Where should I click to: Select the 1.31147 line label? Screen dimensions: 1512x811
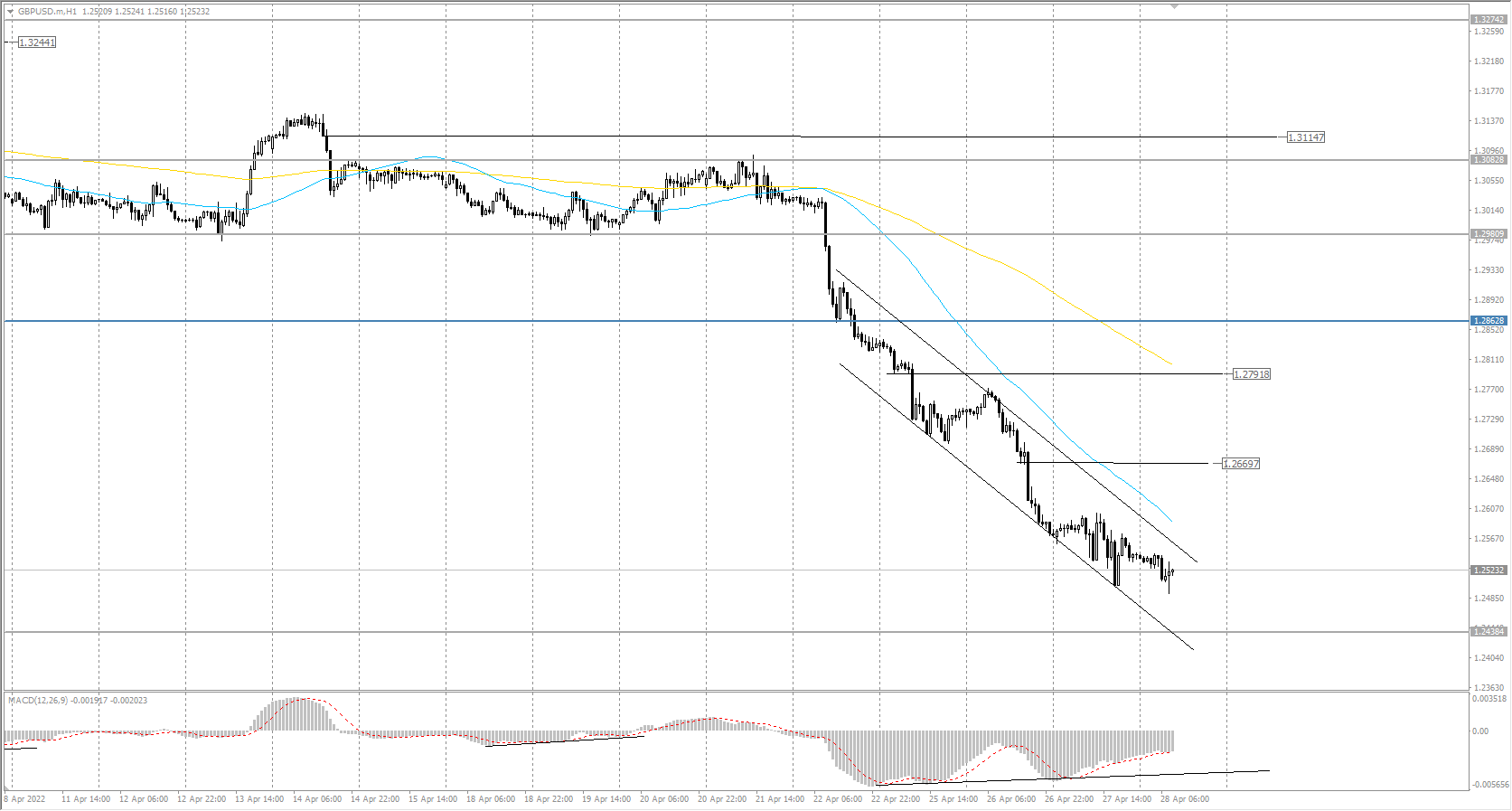[1306, 137]
